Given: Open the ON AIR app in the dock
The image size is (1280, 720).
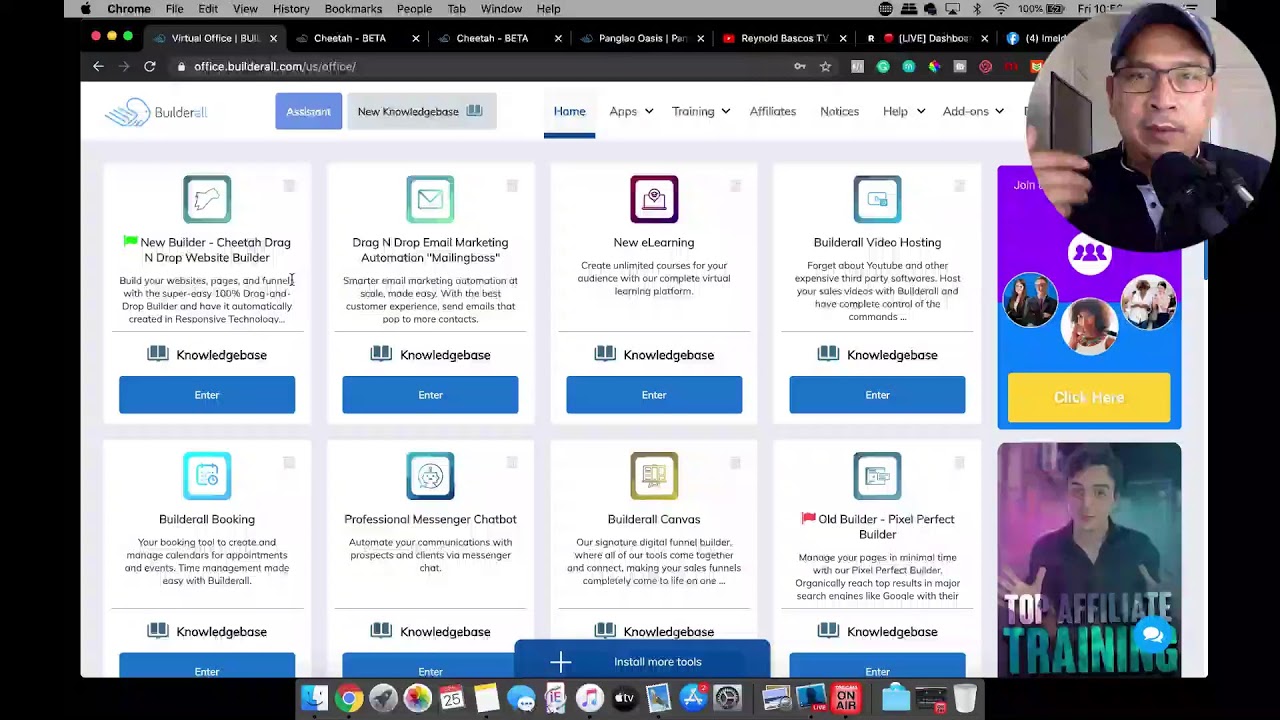Looking at the screenshot, I should coord(846,697).
